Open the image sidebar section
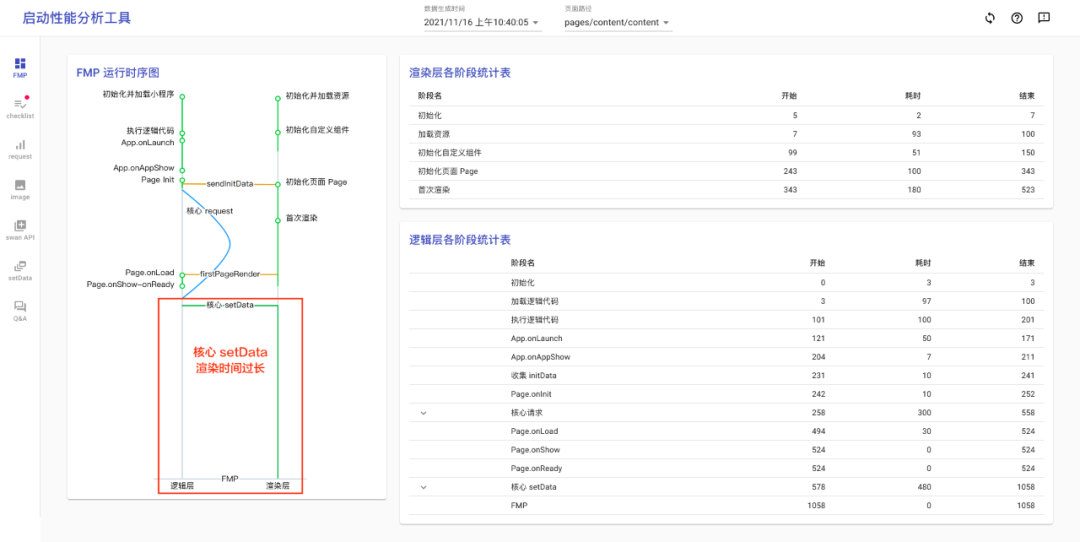This screenshot has width=1080, height=542. click(20, 189)
